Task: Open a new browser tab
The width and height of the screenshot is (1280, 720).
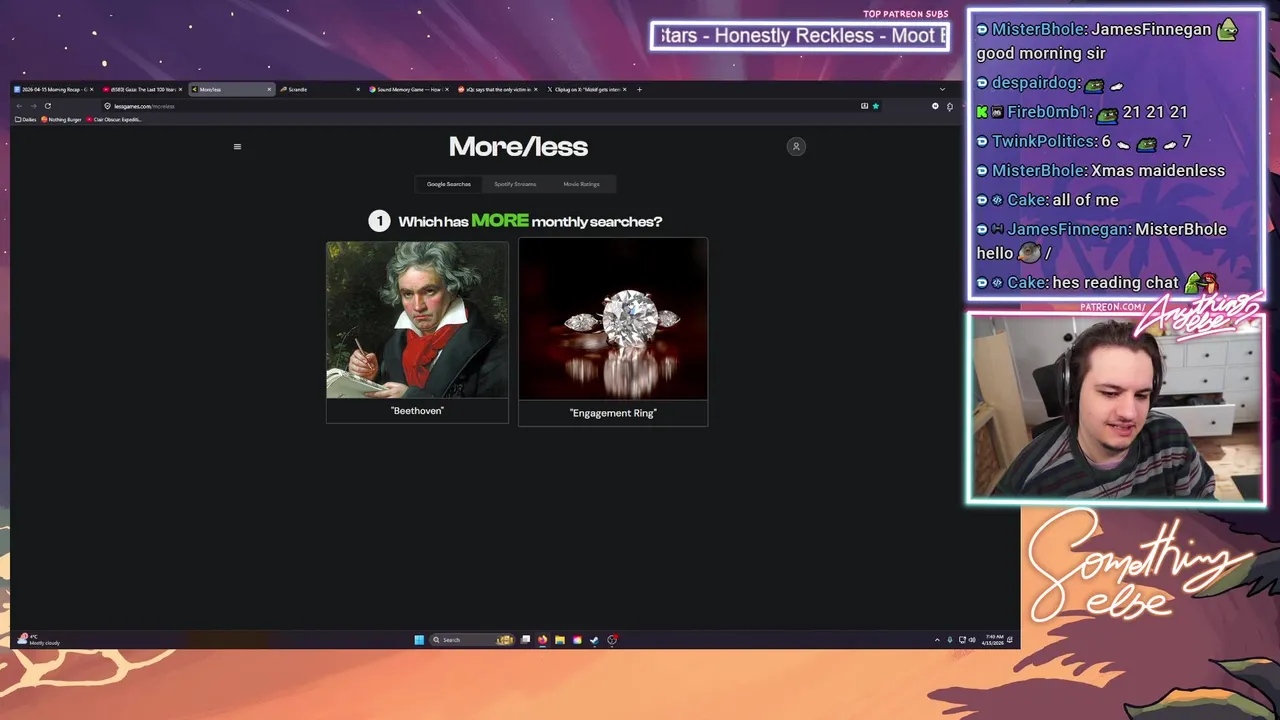Action: point(640,89)
